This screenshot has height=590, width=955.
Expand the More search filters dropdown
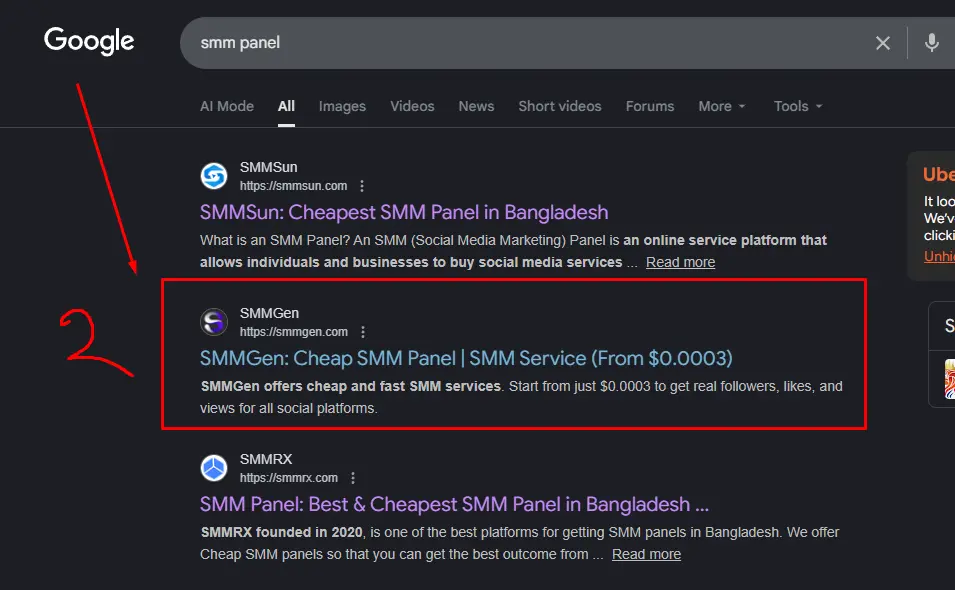click(722, 106)
